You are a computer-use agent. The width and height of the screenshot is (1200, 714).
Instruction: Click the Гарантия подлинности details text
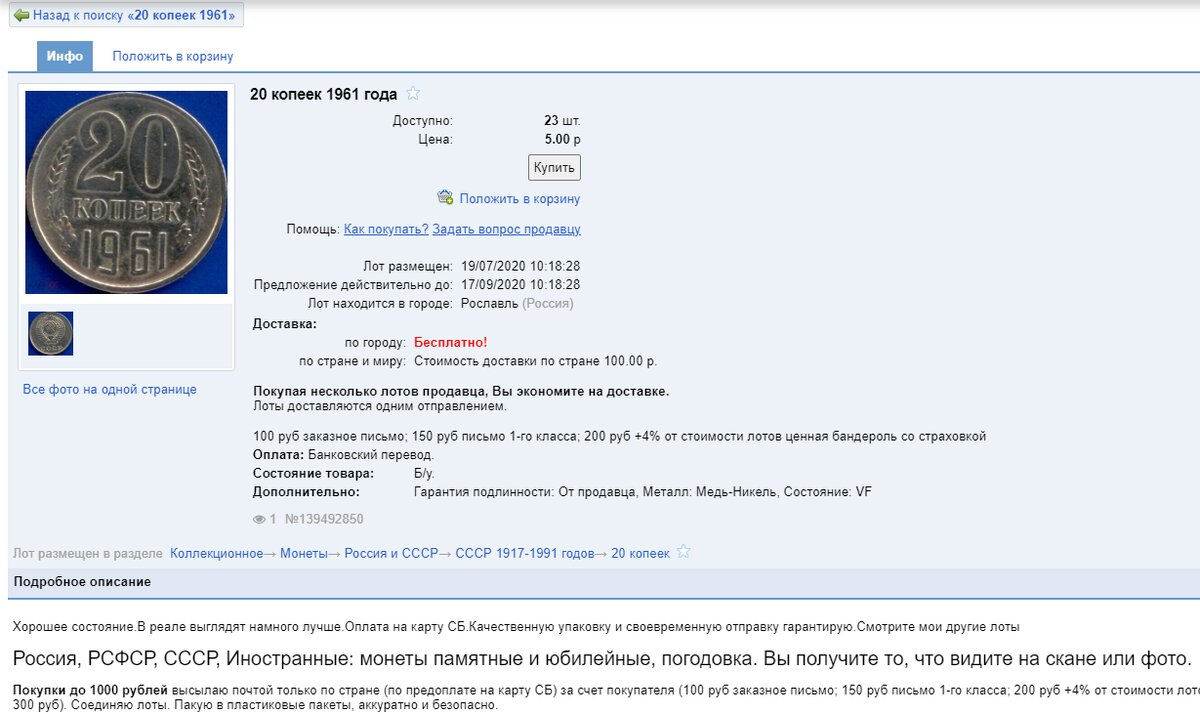(x=643, y=492)
